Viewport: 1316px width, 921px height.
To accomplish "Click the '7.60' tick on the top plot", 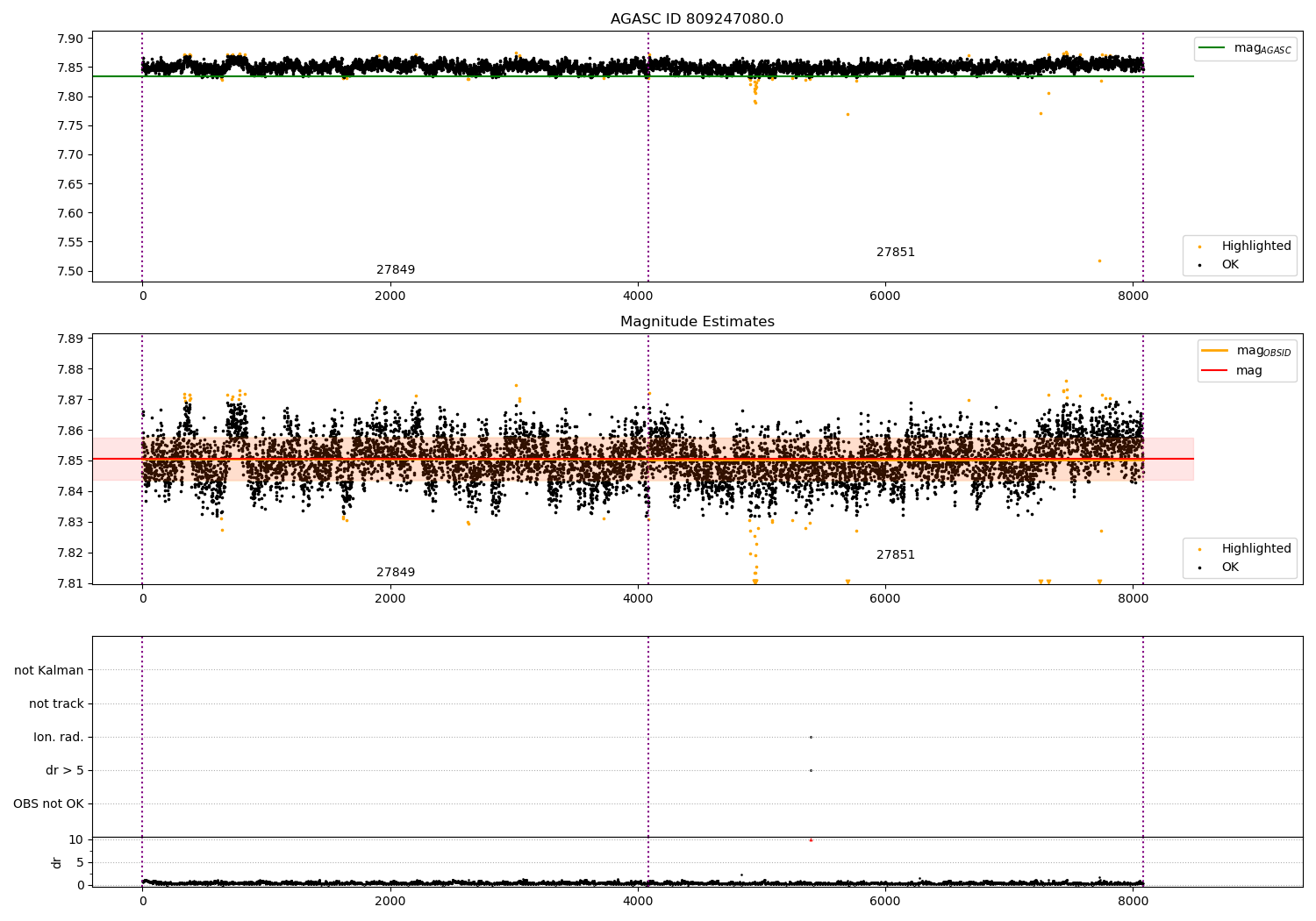I will (69, 213).
